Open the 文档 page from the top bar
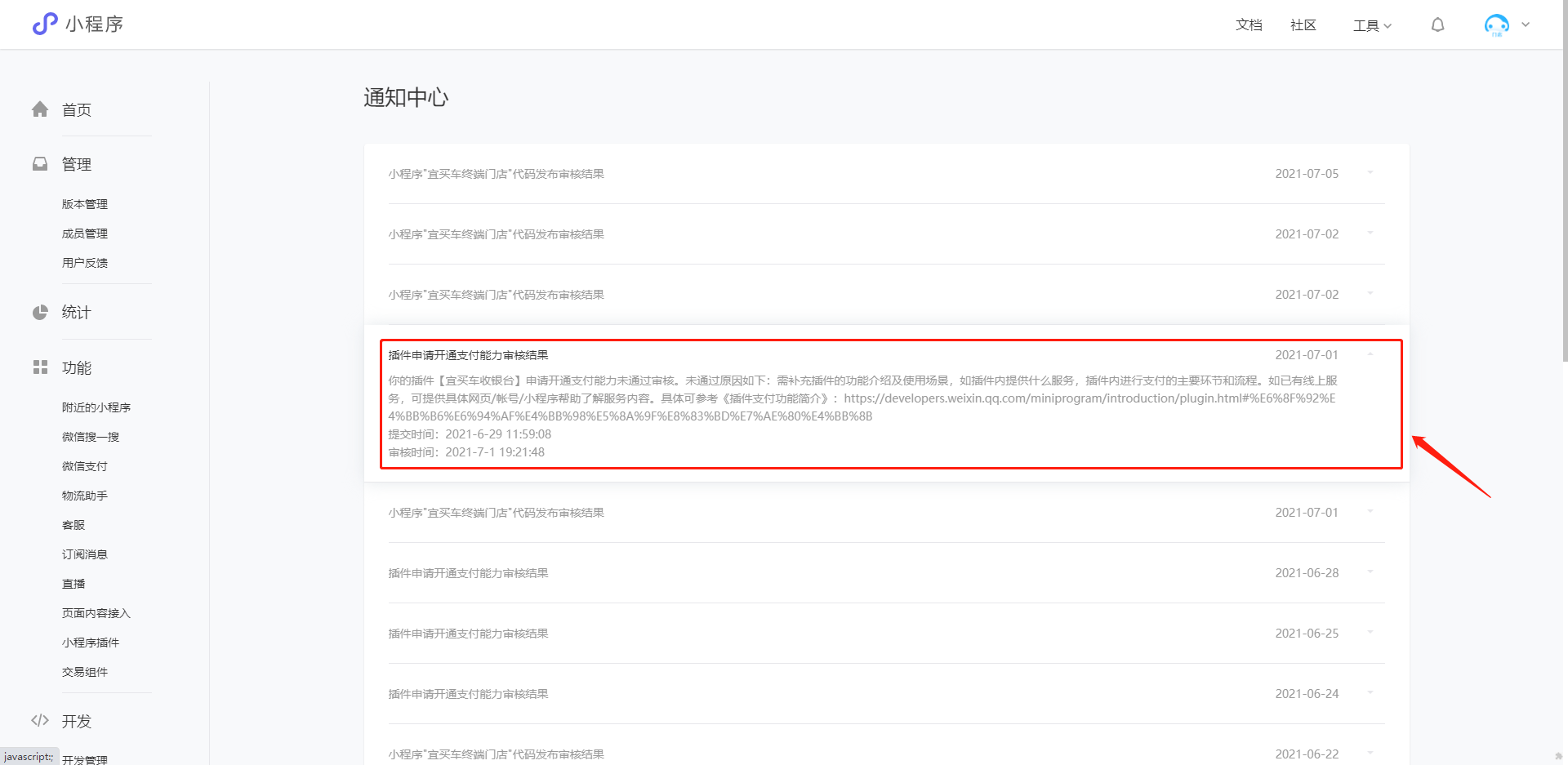The image size is (1568, 765). click(x=1249, y=25)
